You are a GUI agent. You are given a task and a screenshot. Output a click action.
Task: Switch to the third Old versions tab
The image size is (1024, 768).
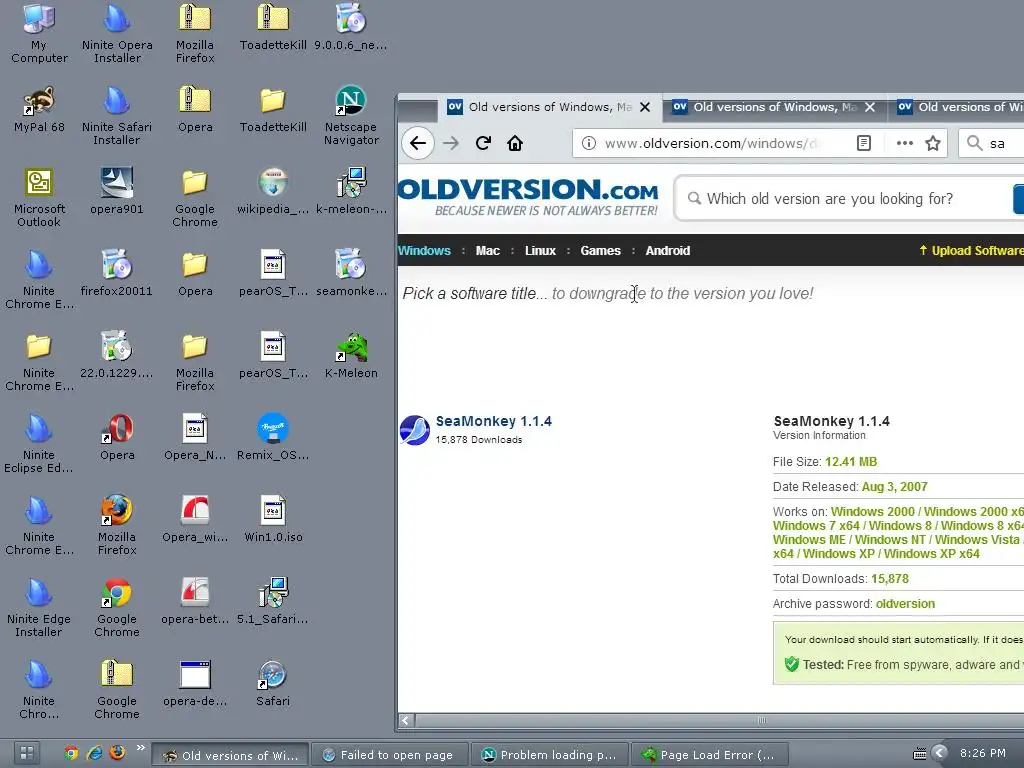[x=957, y=107]
